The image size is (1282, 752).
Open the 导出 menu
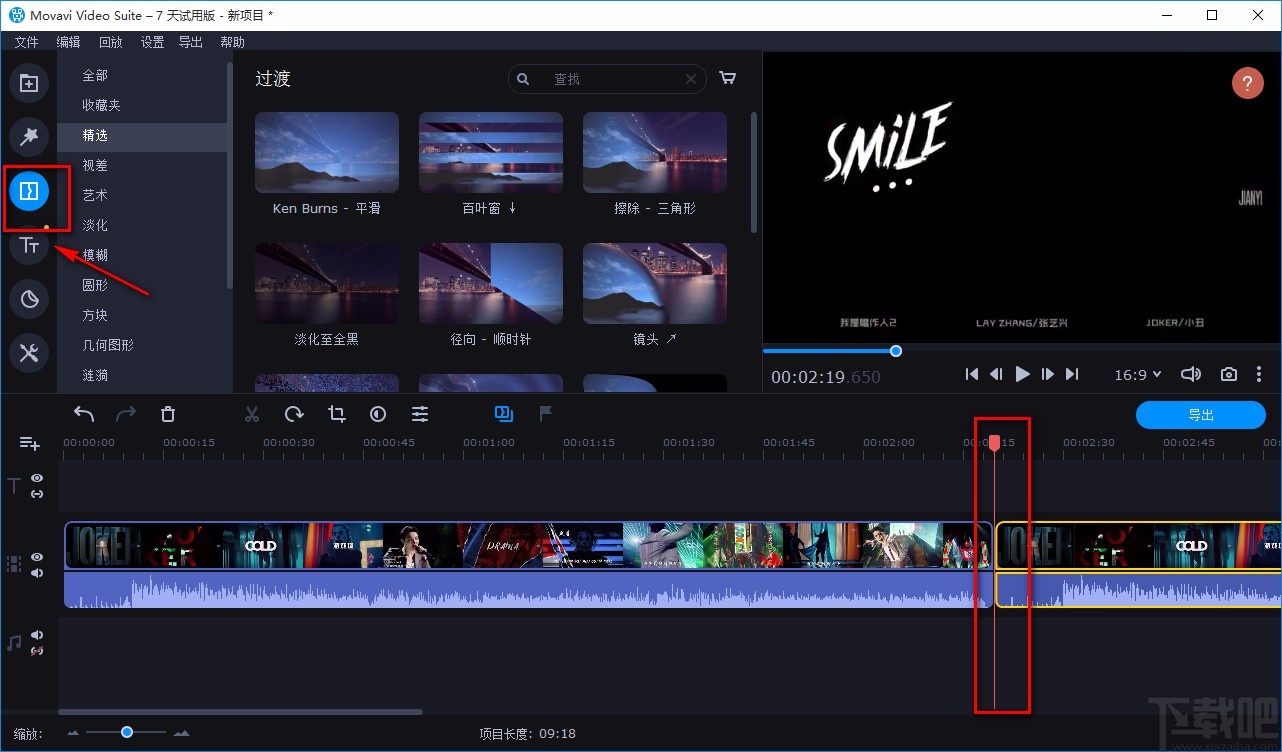[190, 42]
